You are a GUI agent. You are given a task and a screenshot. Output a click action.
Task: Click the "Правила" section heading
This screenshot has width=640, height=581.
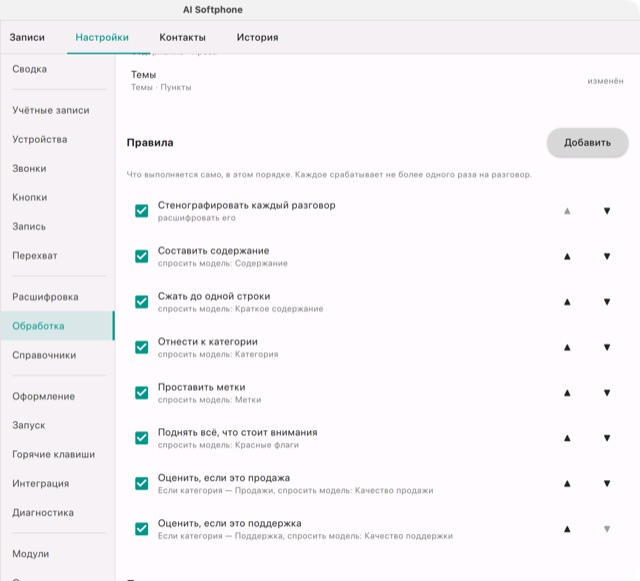[x=150, y=142]
